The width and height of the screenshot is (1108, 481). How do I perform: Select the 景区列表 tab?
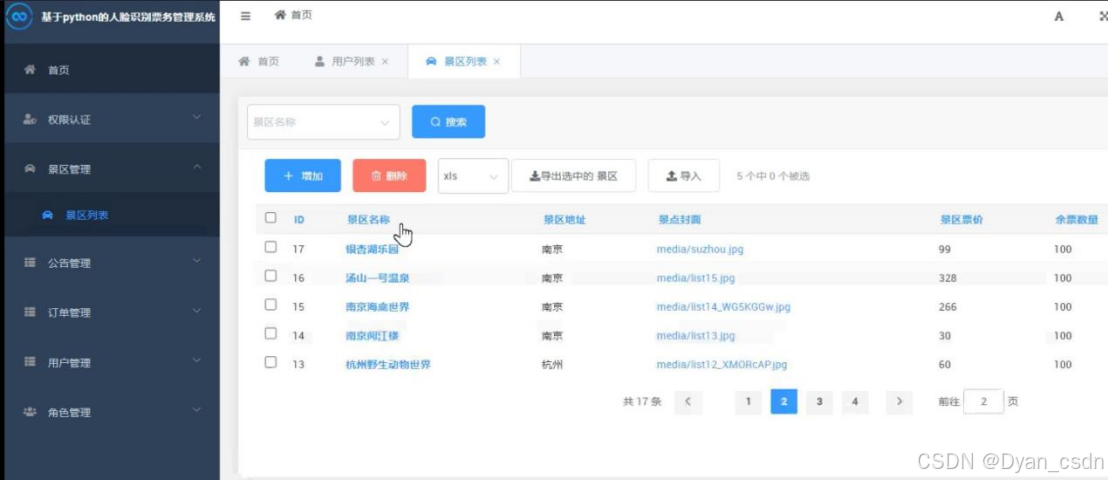coord(465,61)
